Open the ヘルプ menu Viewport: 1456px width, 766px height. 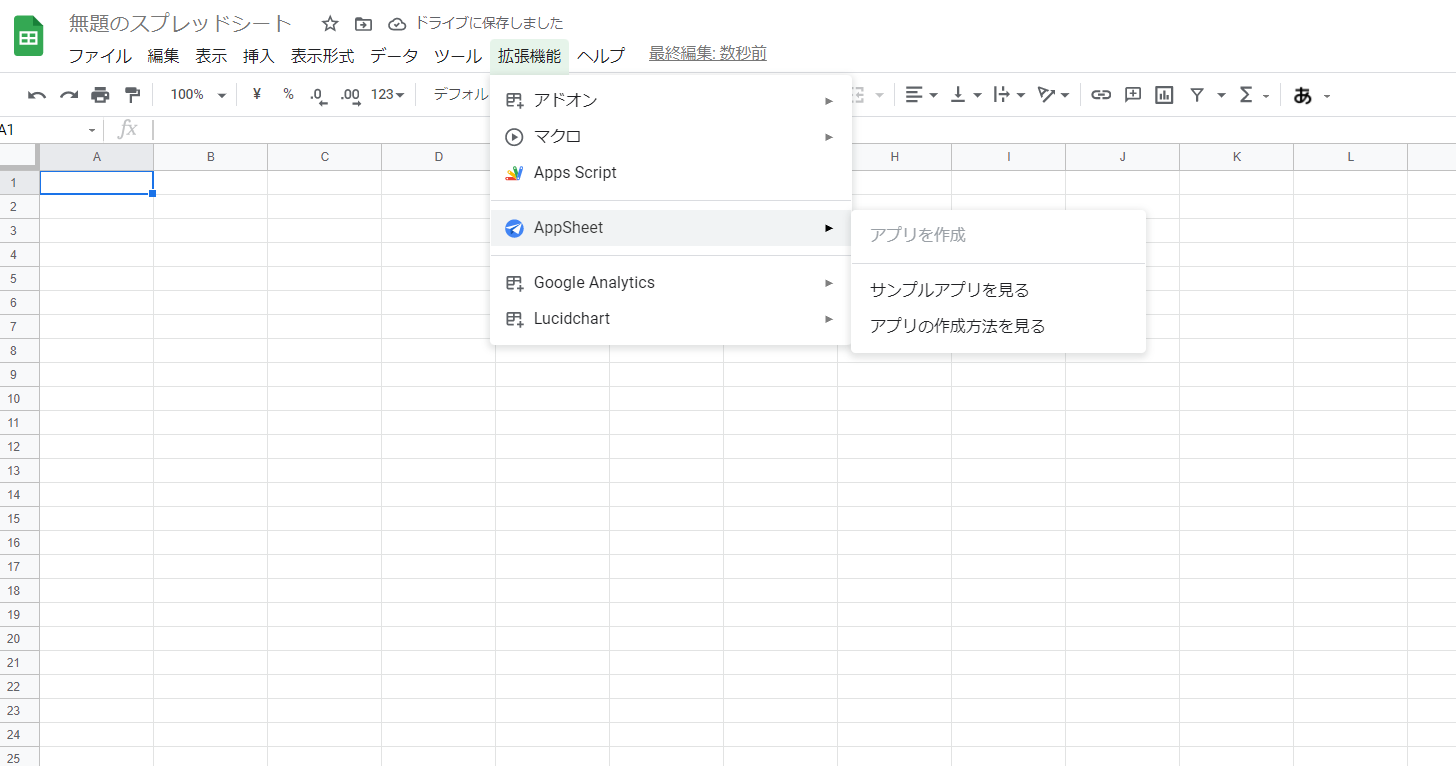(600, 56)
